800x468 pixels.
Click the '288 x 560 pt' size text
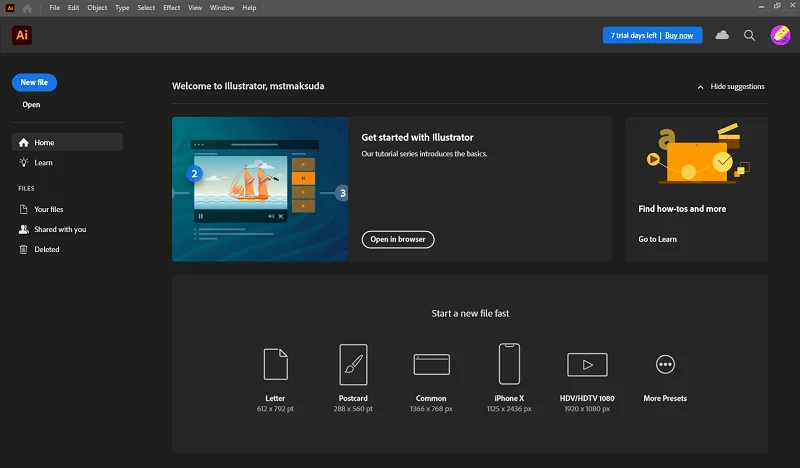pyautogui.click(x=353, y=409)
